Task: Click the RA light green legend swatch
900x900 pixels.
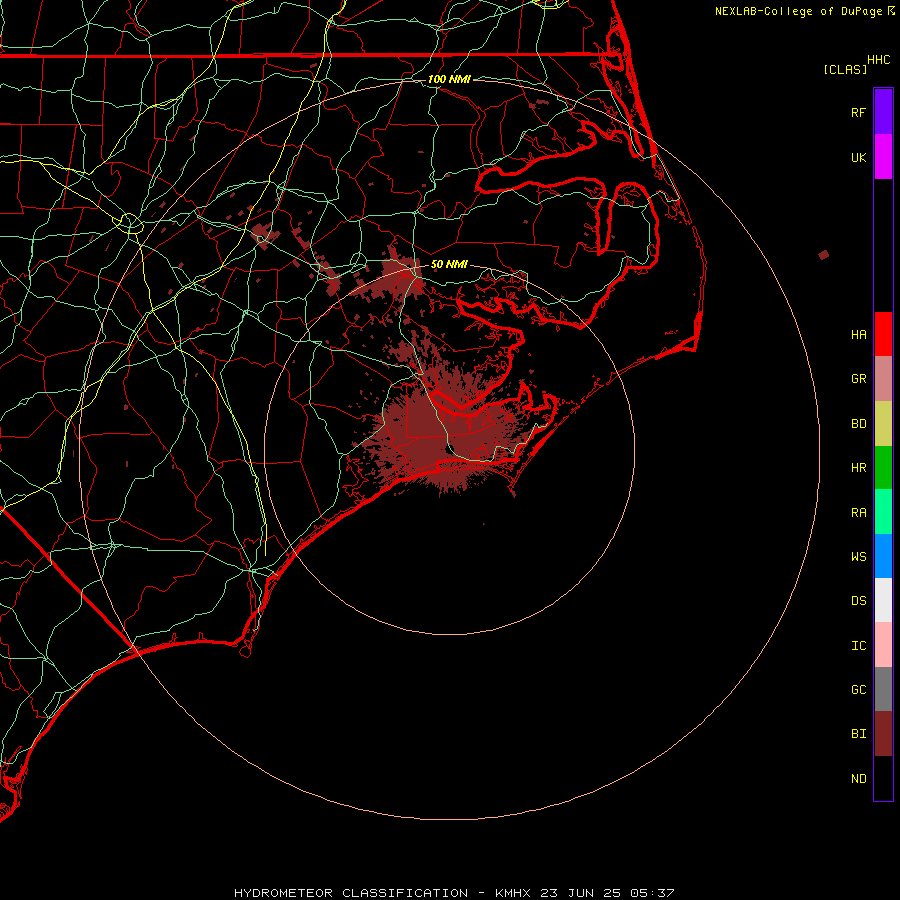Action: [883, 512]
